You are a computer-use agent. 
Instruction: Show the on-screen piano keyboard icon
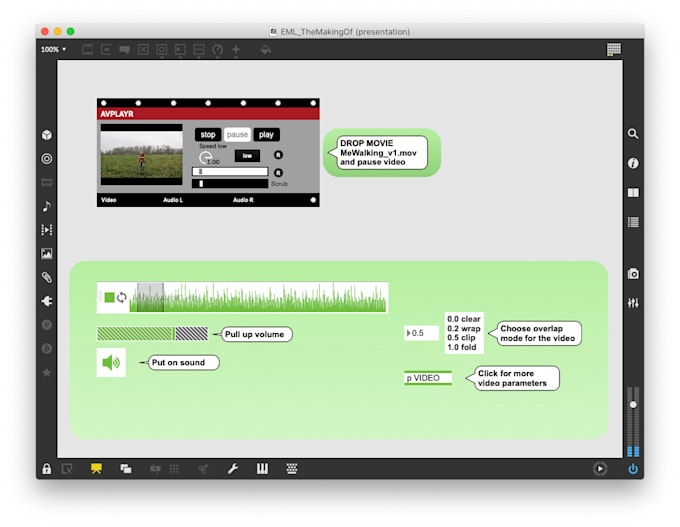(263, 468)
